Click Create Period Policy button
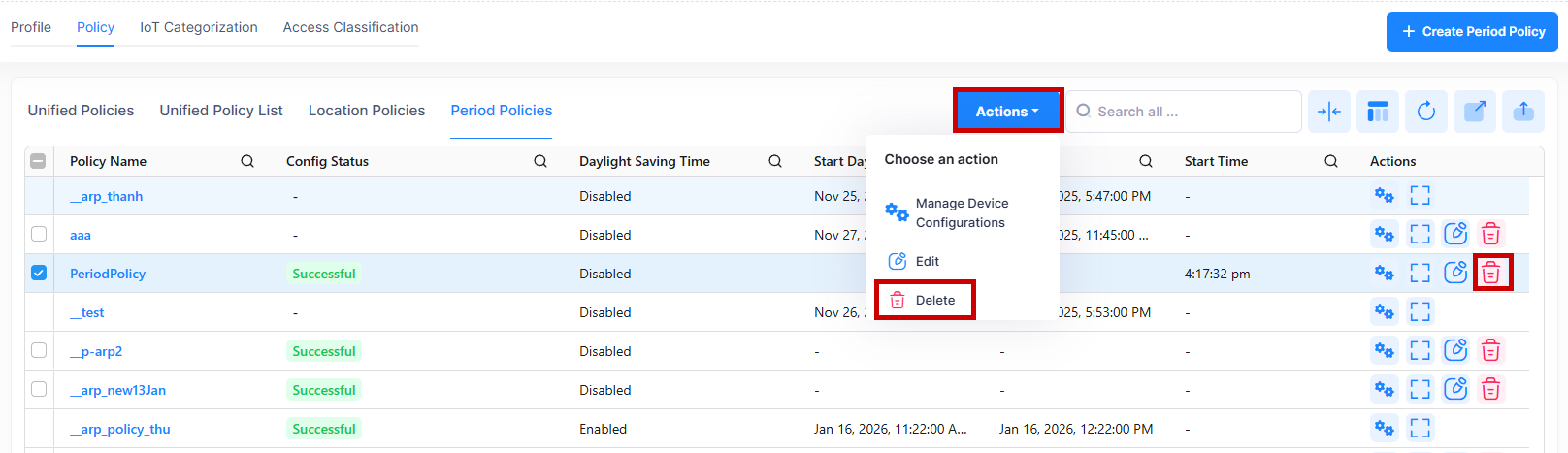Viewport: 1568px width, 453px height. coord(1472,32)
